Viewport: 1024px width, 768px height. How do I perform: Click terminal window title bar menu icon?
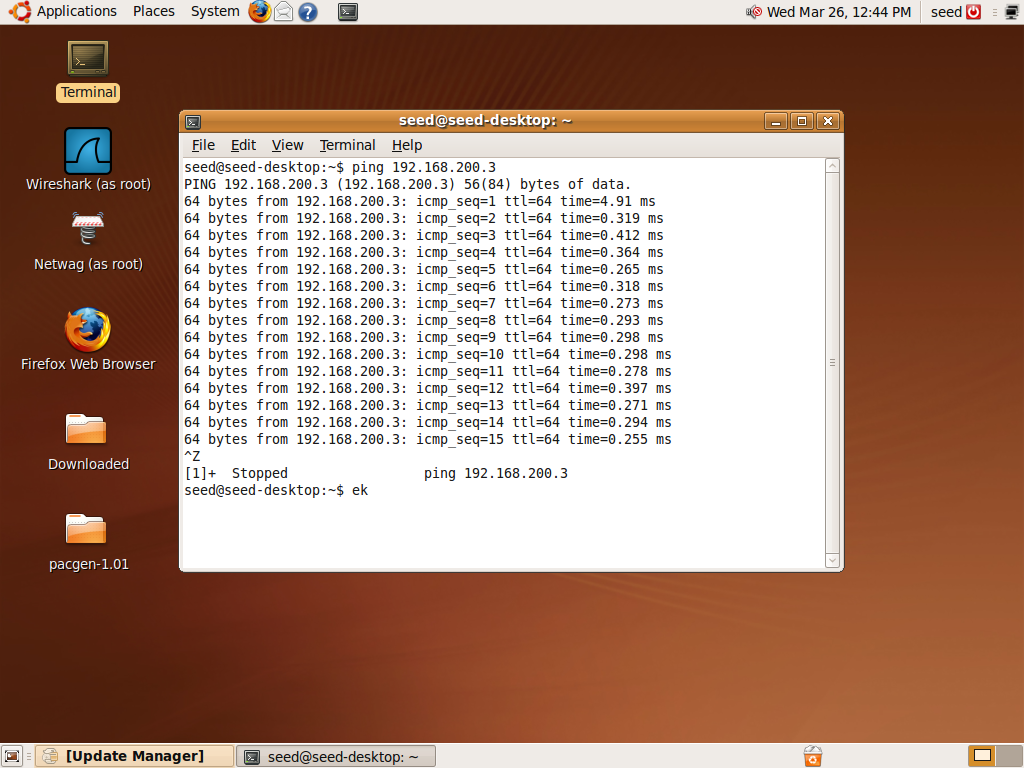point(193,121)
